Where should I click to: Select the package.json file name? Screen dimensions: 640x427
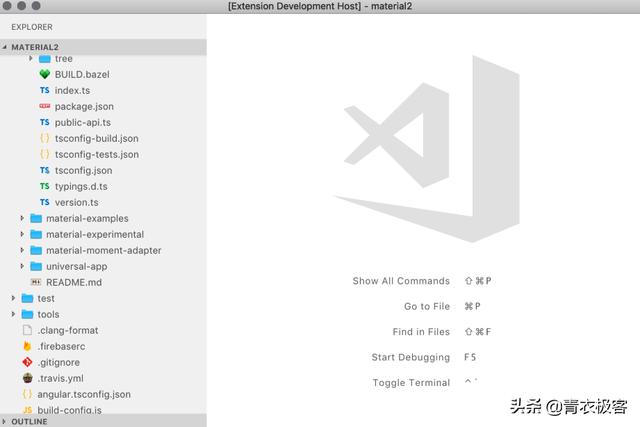[84, 107]
